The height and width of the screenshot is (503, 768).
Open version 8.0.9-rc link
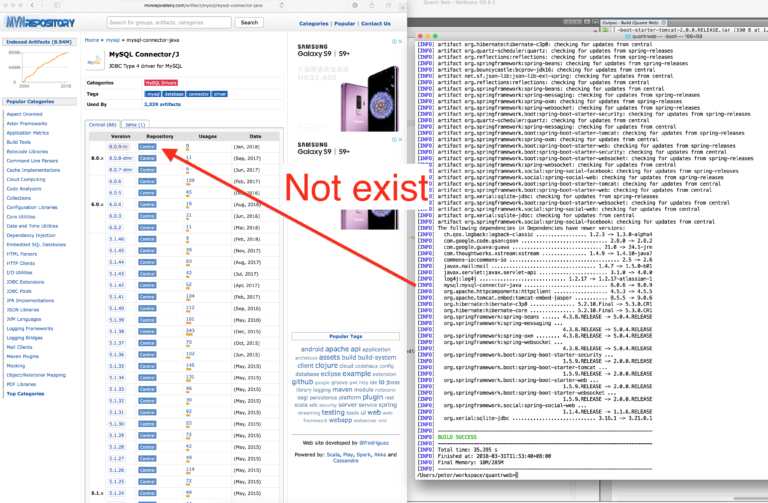(119, 147)
